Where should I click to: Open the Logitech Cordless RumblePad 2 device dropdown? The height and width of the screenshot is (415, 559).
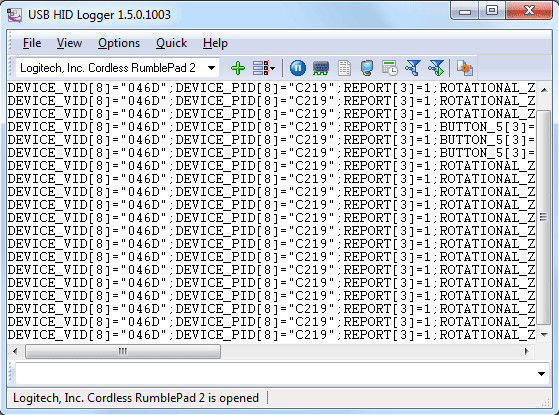pos(211,68)
